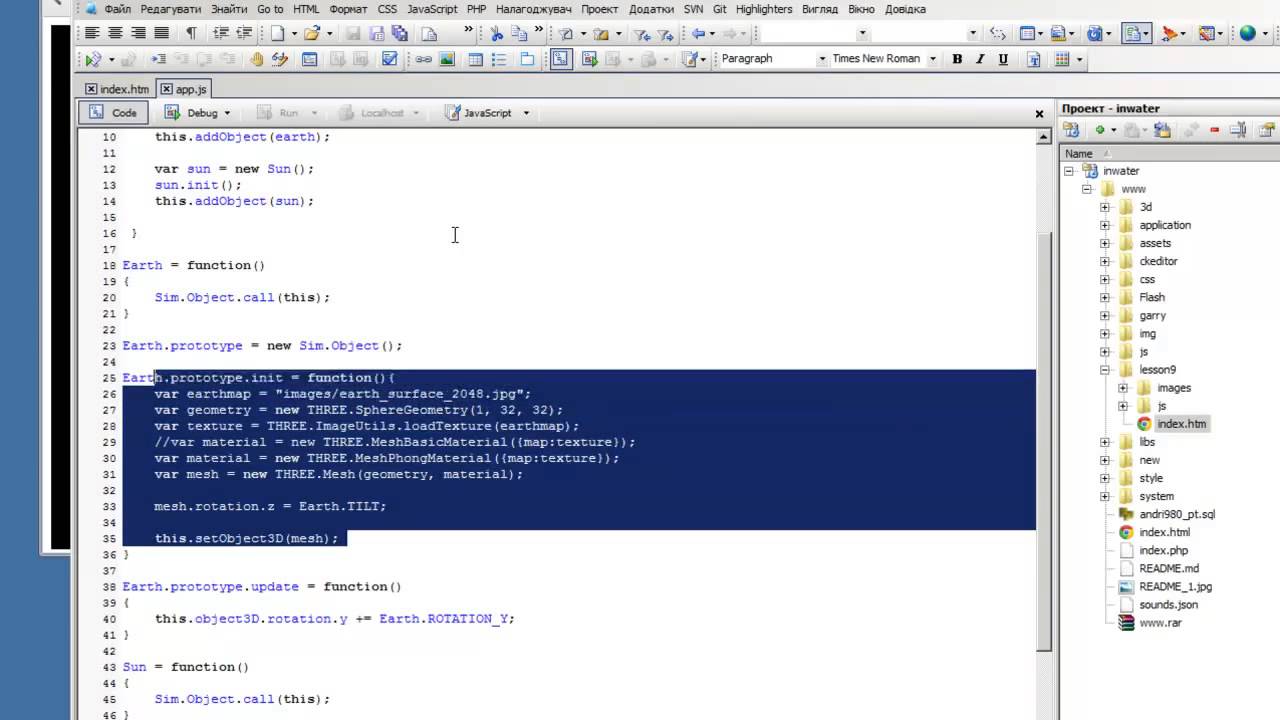1280x720 pixels.
Task: Open the Highlighters menu
Action: [x=764, y=9]
